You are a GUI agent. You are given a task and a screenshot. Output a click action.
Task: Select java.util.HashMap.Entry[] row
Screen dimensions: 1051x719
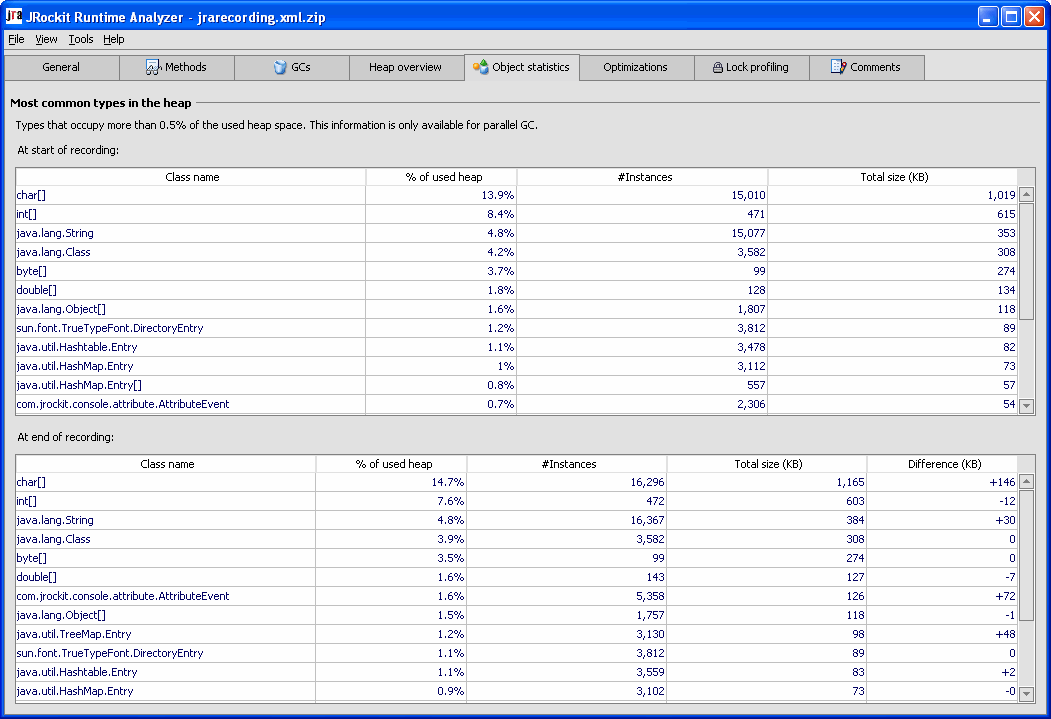pyautogui.click(x=517, y=385)
